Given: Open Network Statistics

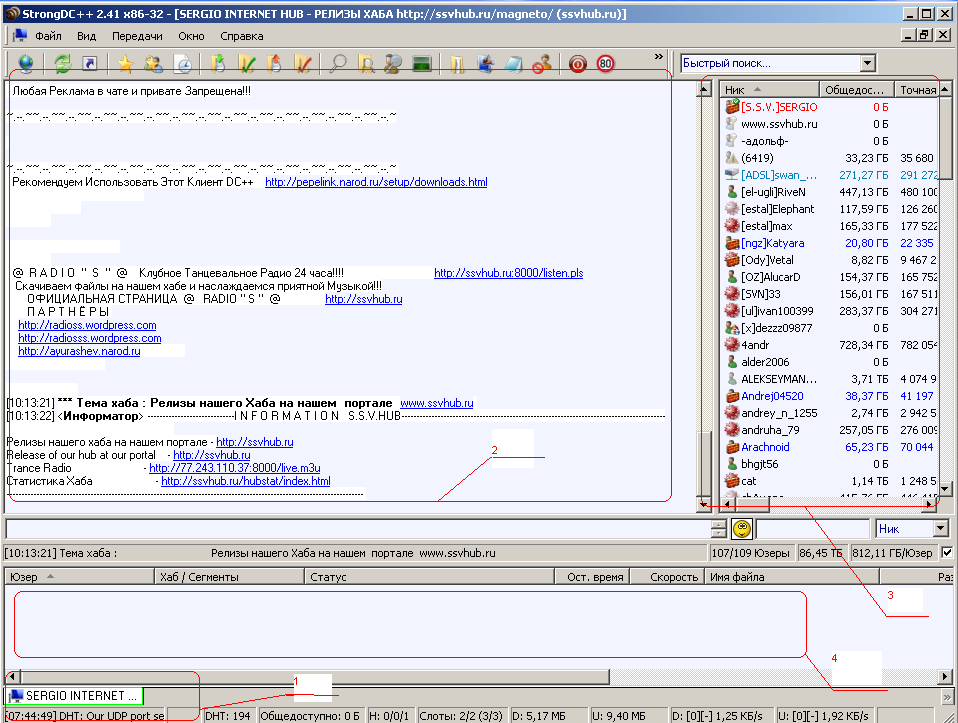Looking at the screenshot, I should [421, 62].
